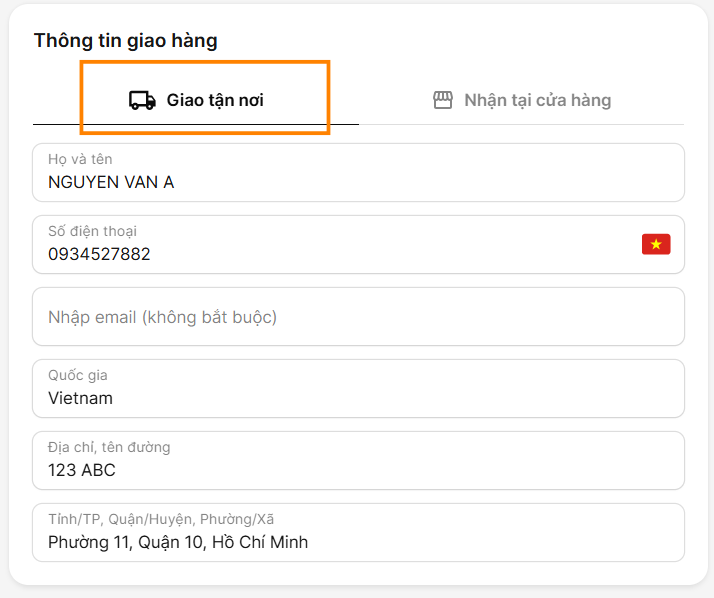Click the name text NGUYEN VAN A
Image resolution: width=714 pixels, height=598 pixels.
pyautogui.click(x=111, y=182)
